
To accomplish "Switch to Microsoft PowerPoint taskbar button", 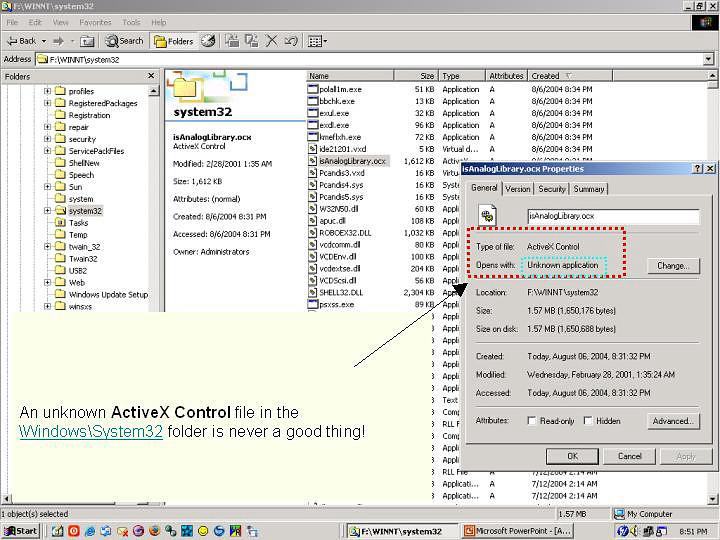I will 518,531.
